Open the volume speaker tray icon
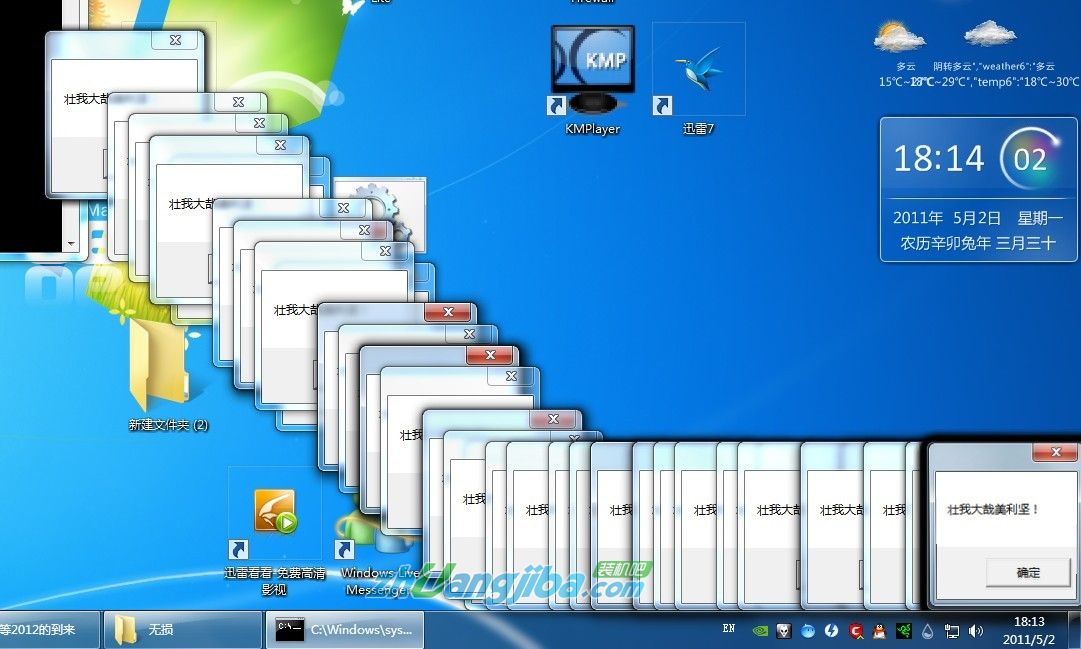 [976, 631]
